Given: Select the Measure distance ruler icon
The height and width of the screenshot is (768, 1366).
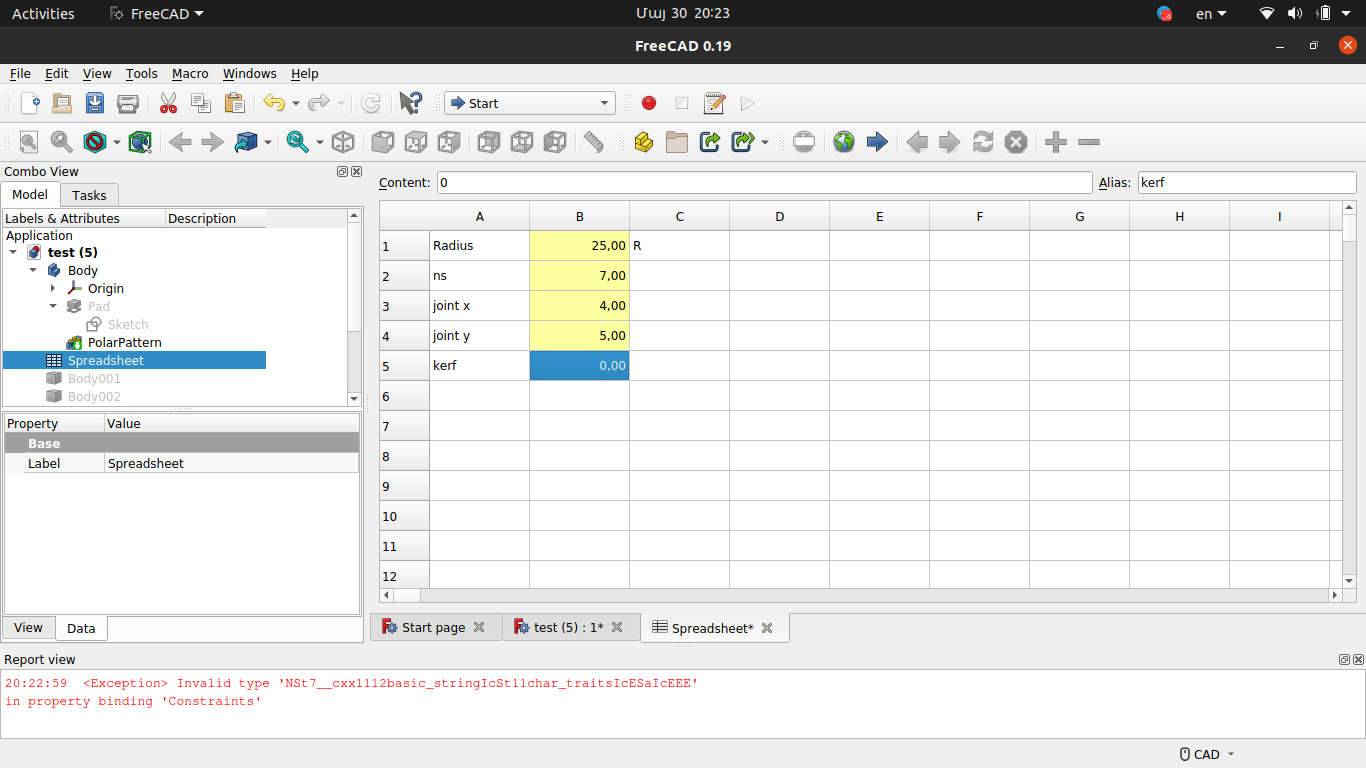Looking at the screenshot, I should pos(594,142).
